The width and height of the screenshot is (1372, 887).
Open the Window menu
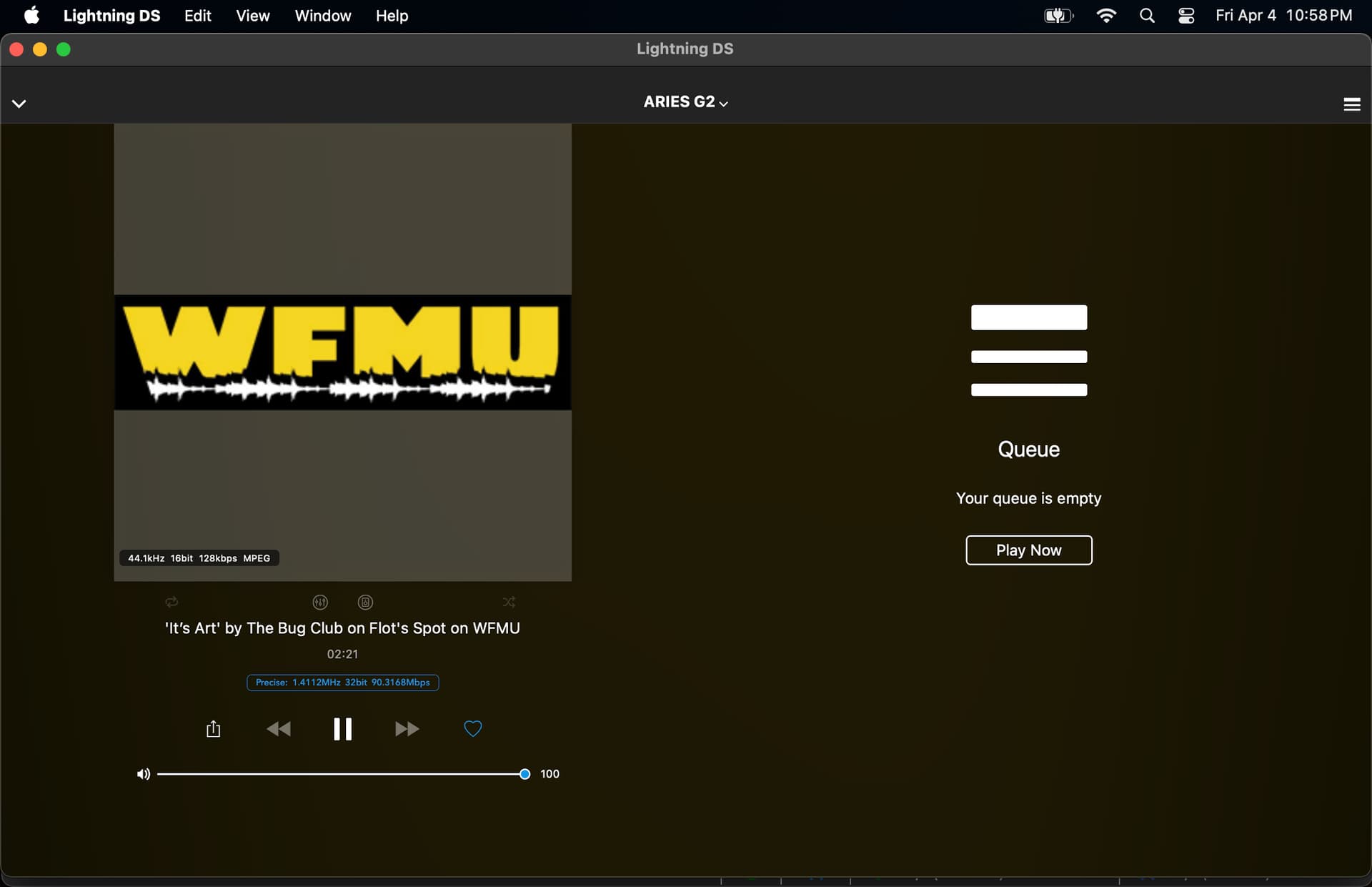click(323, 16)
